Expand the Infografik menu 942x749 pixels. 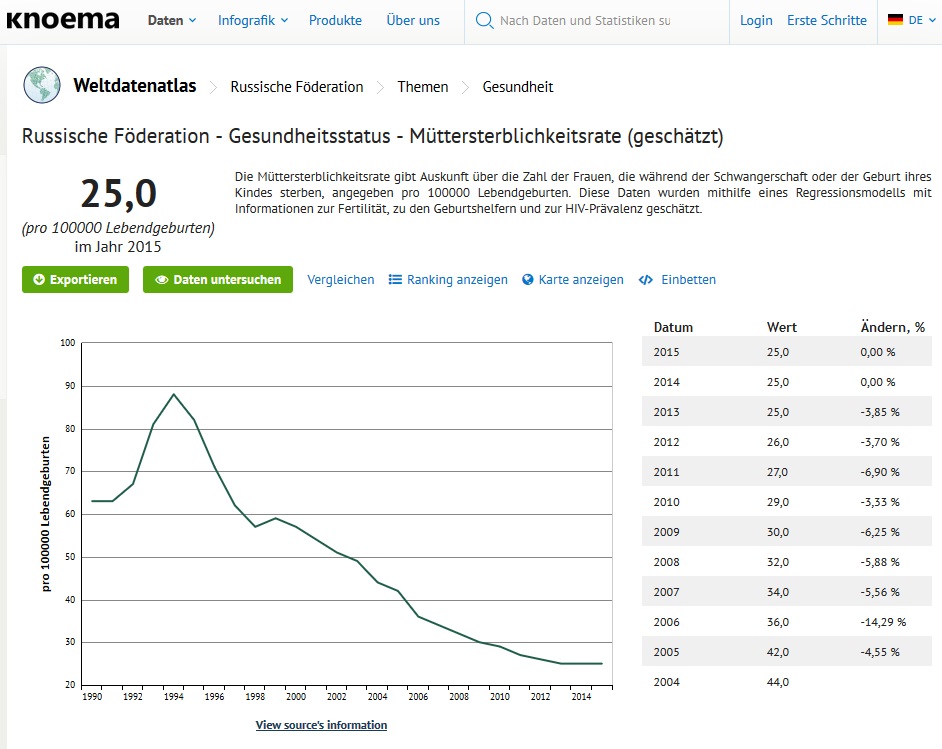click(253, 20)
